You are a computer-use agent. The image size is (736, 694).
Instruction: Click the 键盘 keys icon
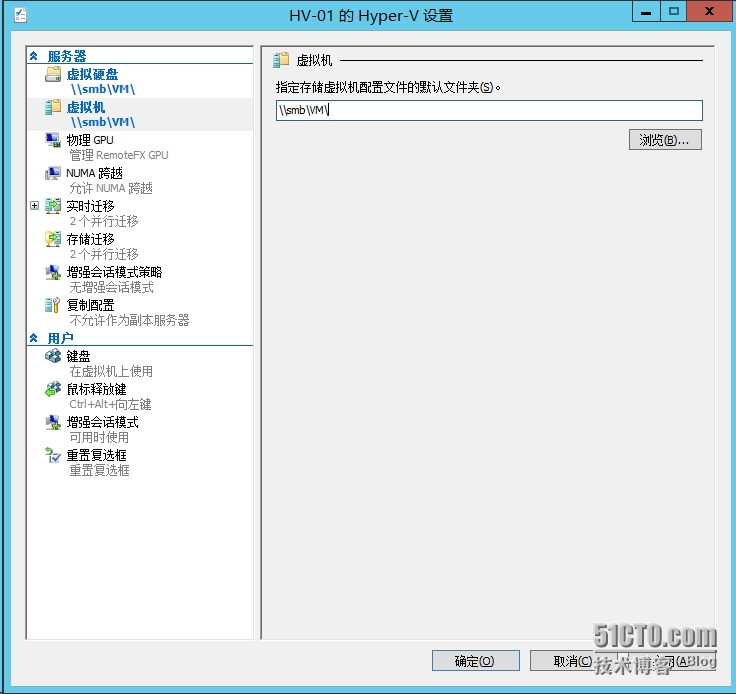(53, 356)
